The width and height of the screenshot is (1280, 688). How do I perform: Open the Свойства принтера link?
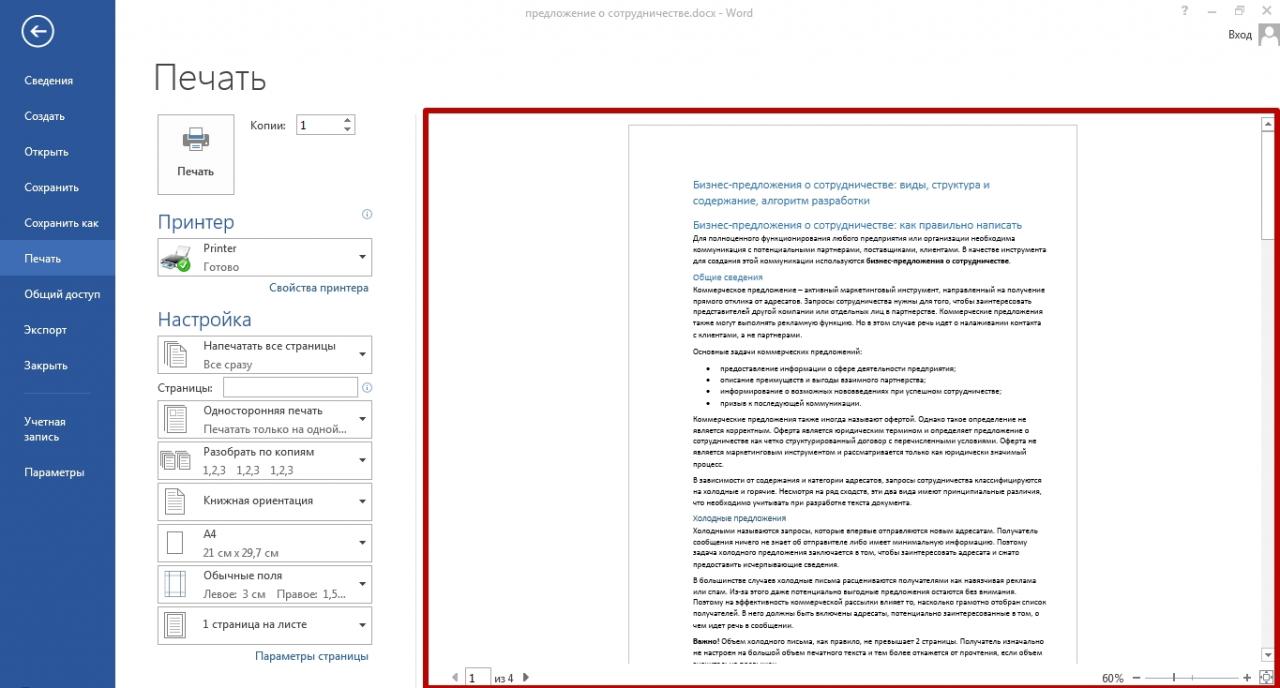point(319,288)
